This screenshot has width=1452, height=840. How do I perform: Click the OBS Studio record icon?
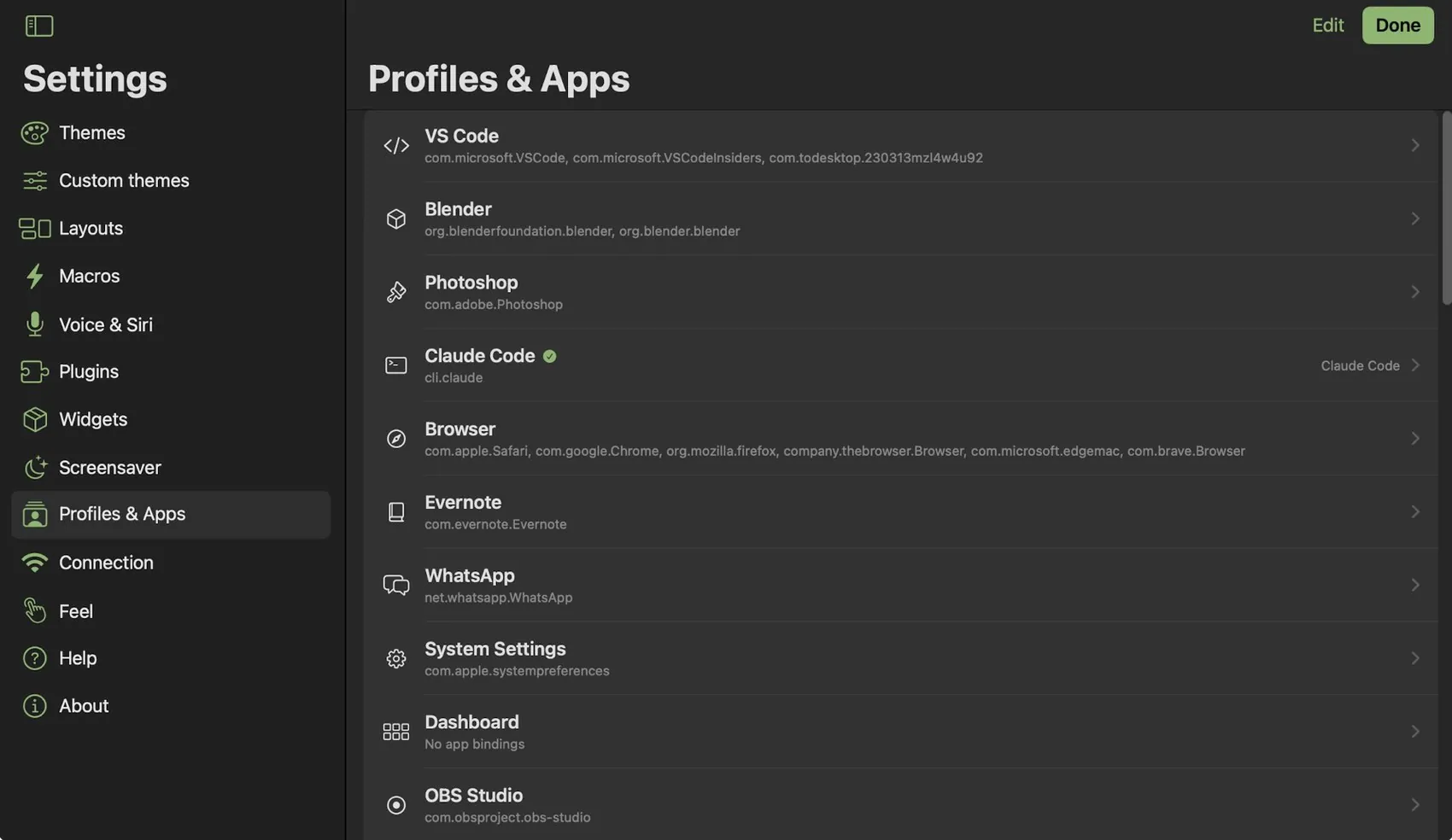pyautogui.click(x=395, y=805)
